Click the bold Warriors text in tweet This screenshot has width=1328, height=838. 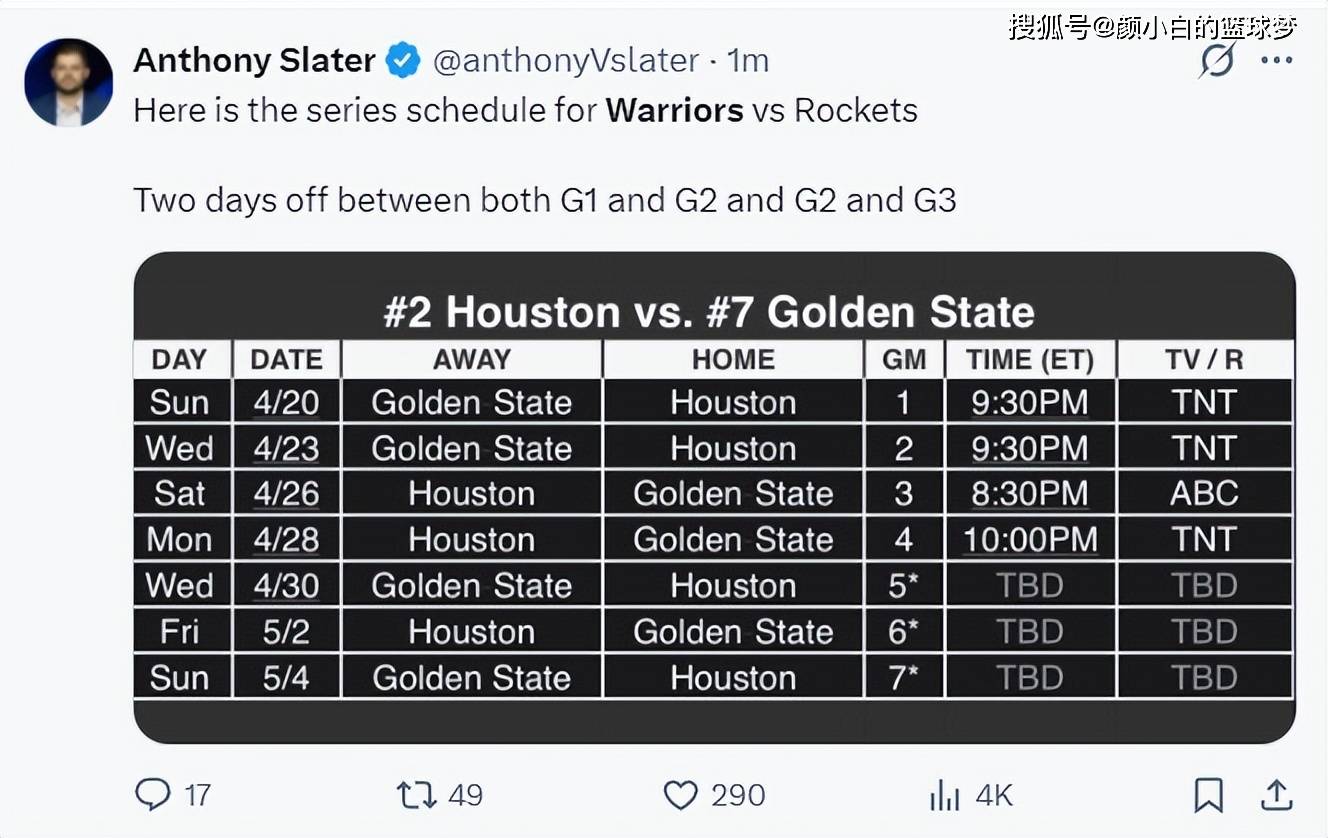coord(675,109)
